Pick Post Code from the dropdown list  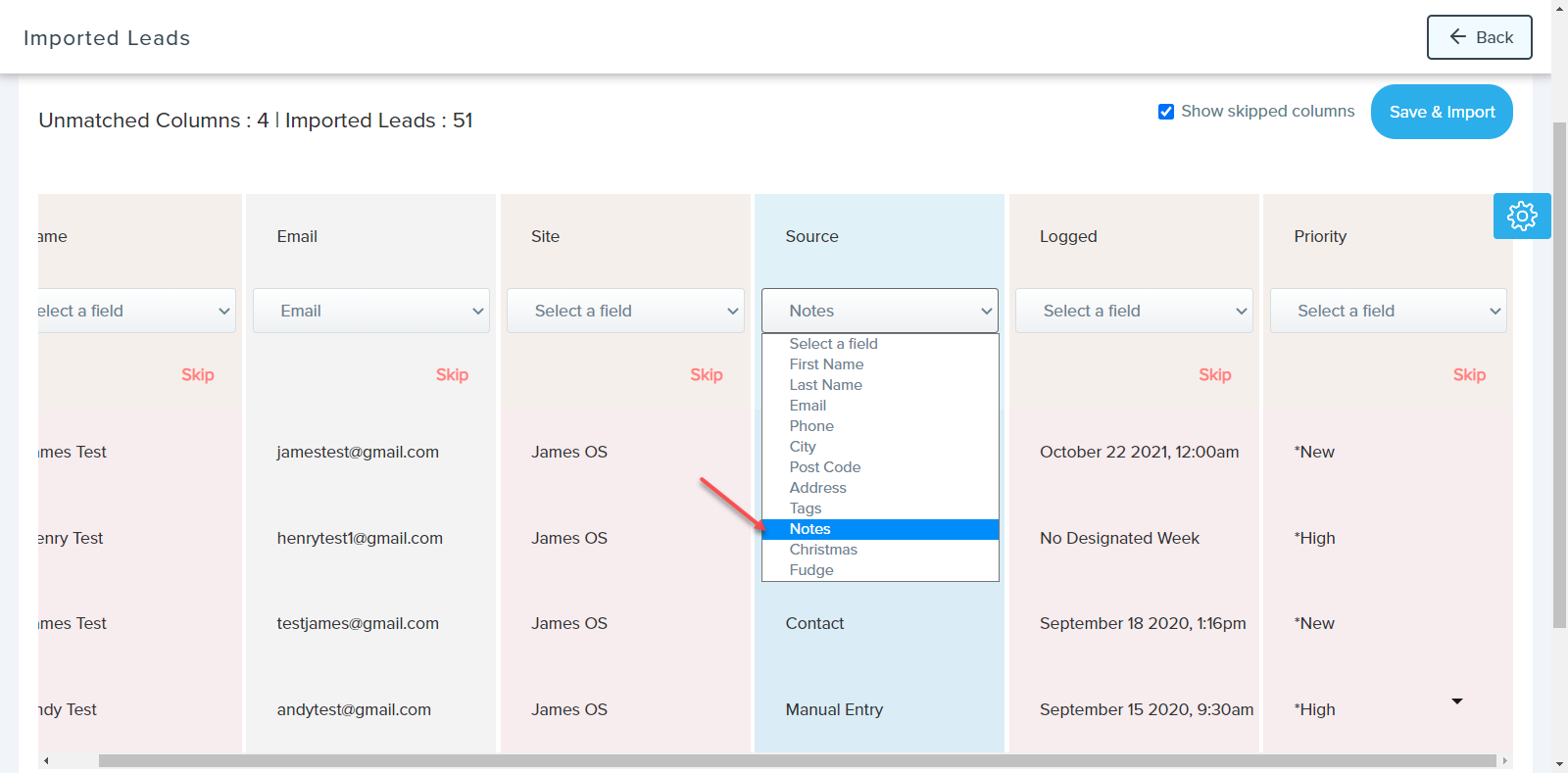click(x=825, y=467)
